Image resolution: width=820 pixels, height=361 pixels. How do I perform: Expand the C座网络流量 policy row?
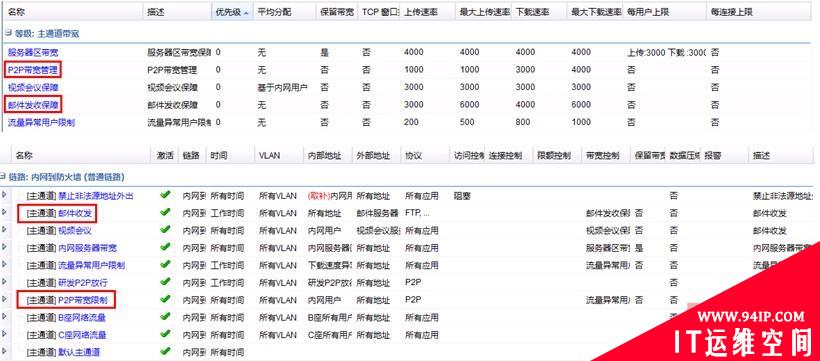[x=5, y=334]
